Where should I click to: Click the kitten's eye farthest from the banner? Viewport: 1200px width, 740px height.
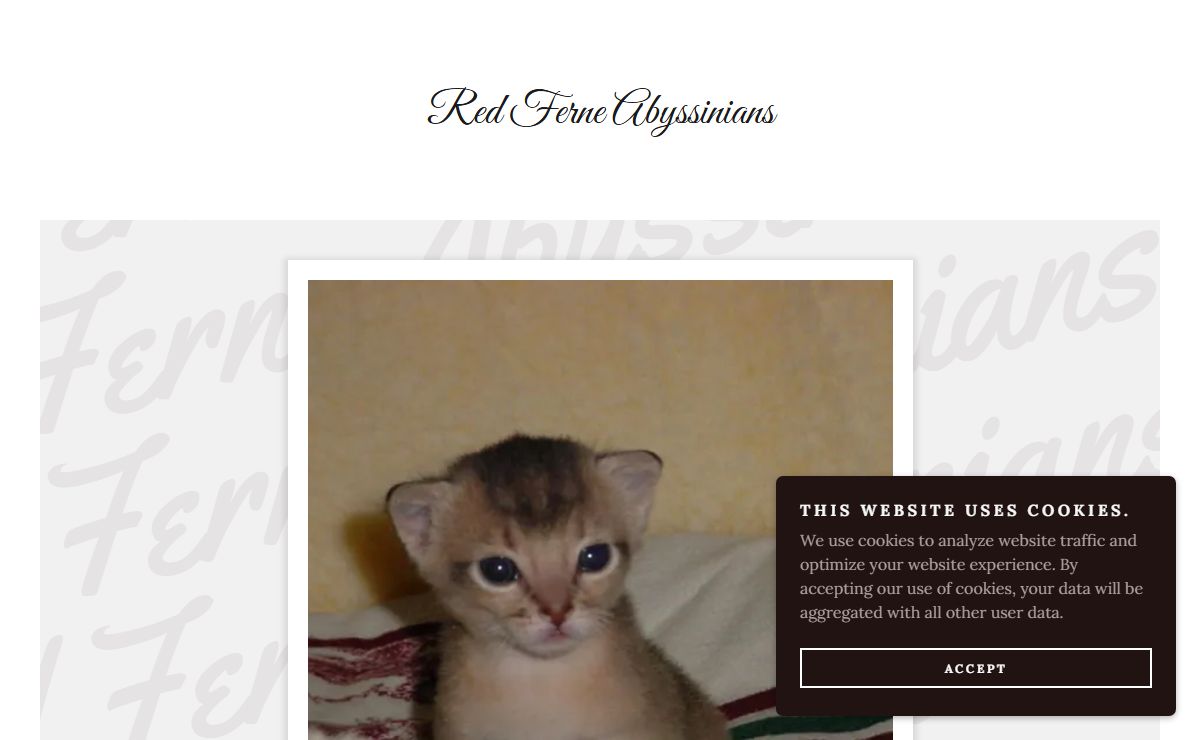(x=497, y=571)
